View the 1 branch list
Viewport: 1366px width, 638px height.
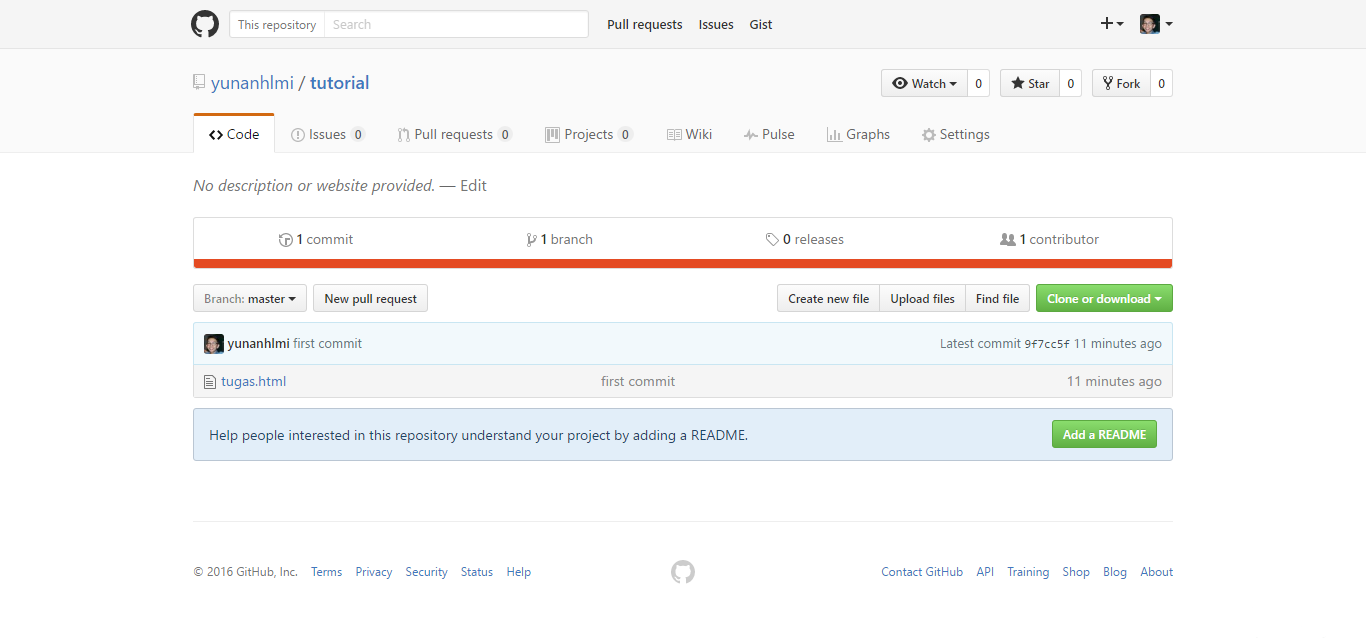(x=559, y=239)
